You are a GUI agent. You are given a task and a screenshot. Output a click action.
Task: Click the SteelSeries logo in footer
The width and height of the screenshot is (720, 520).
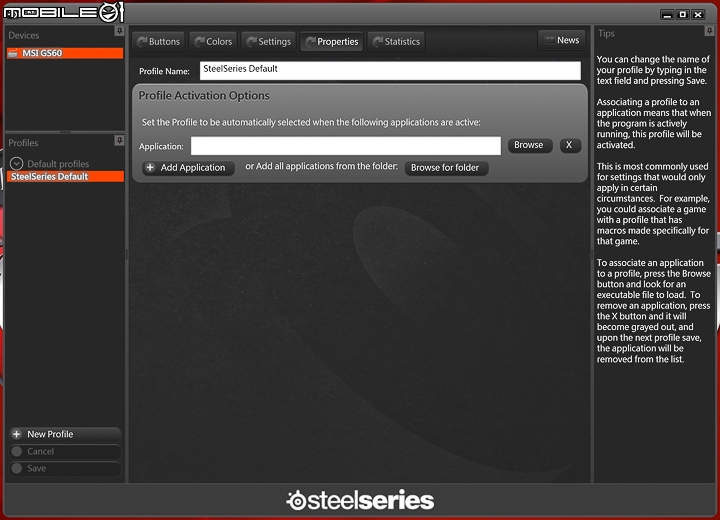pyautogui.click(x=360, y=500)
